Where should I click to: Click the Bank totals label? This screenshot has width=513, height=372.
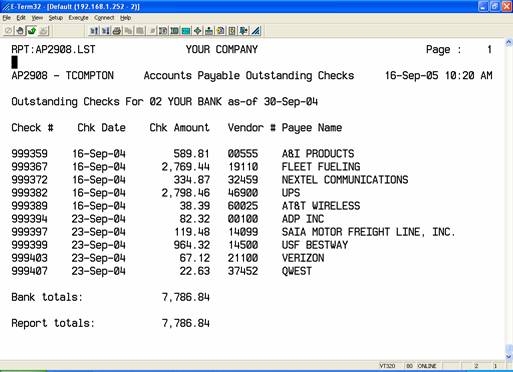(x=47, y=297)
